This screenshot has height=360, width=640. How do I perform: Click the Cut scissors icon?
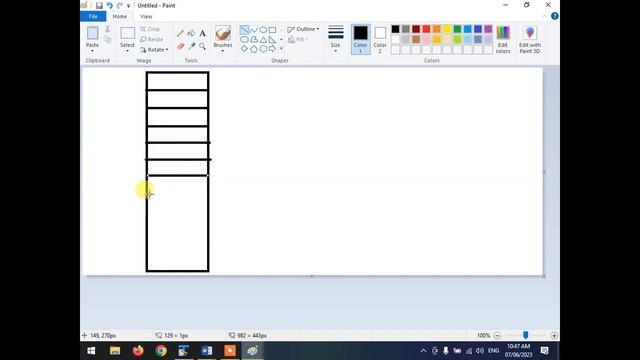107,29
